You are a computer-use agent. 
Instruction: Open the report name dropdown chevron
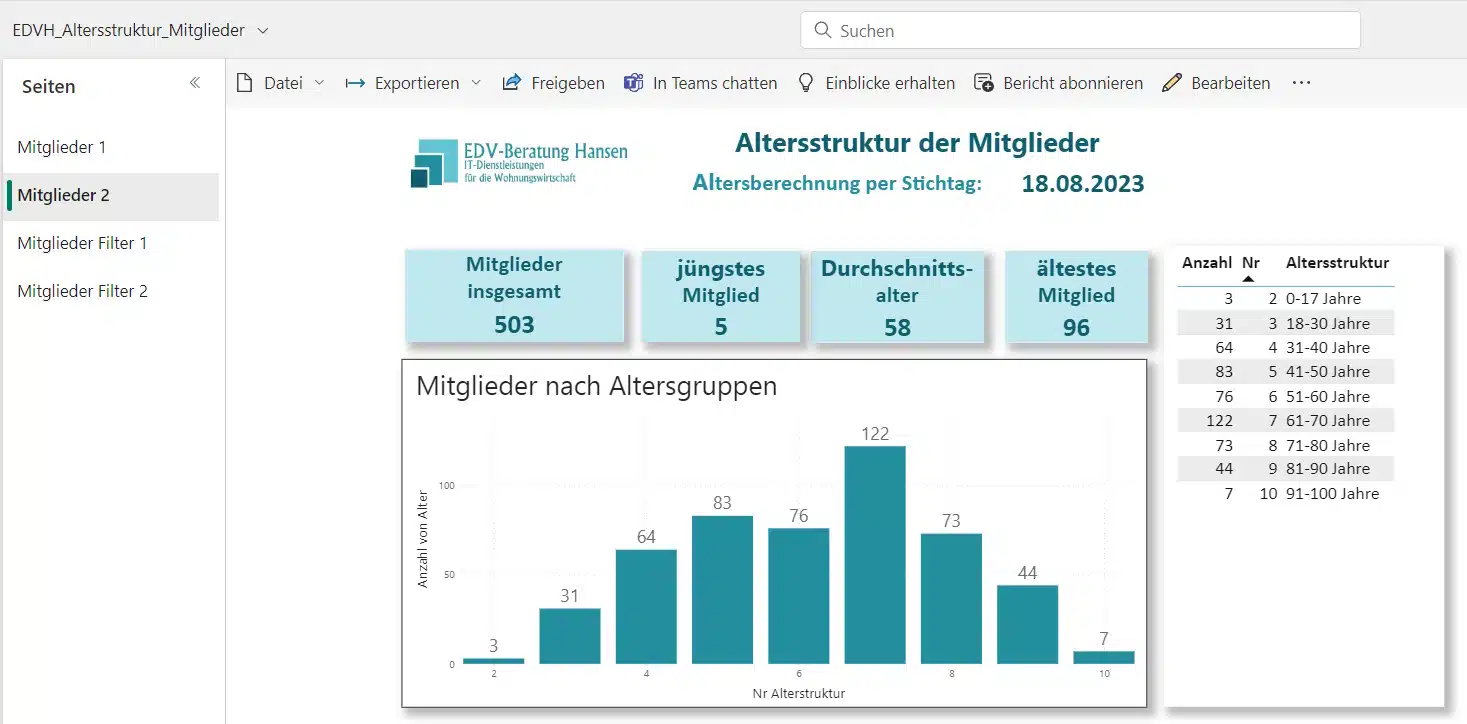[x=263, y=31]
